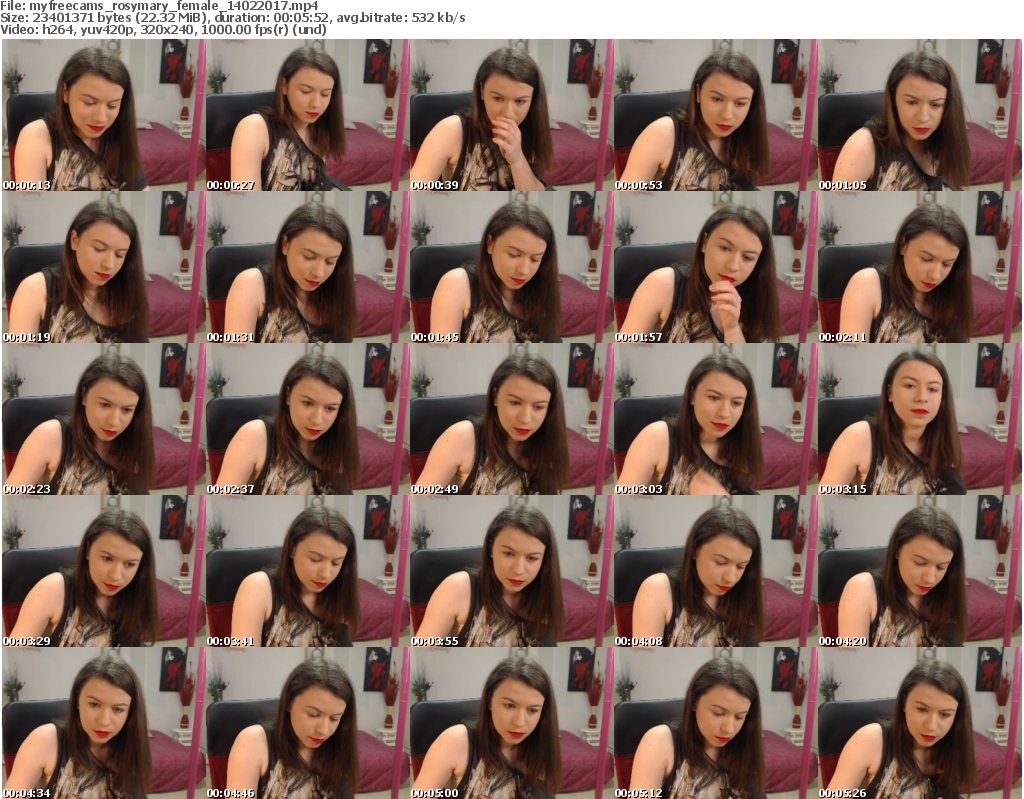Select the thumbnail stamped 00:00:13

(x=103, y=115)
